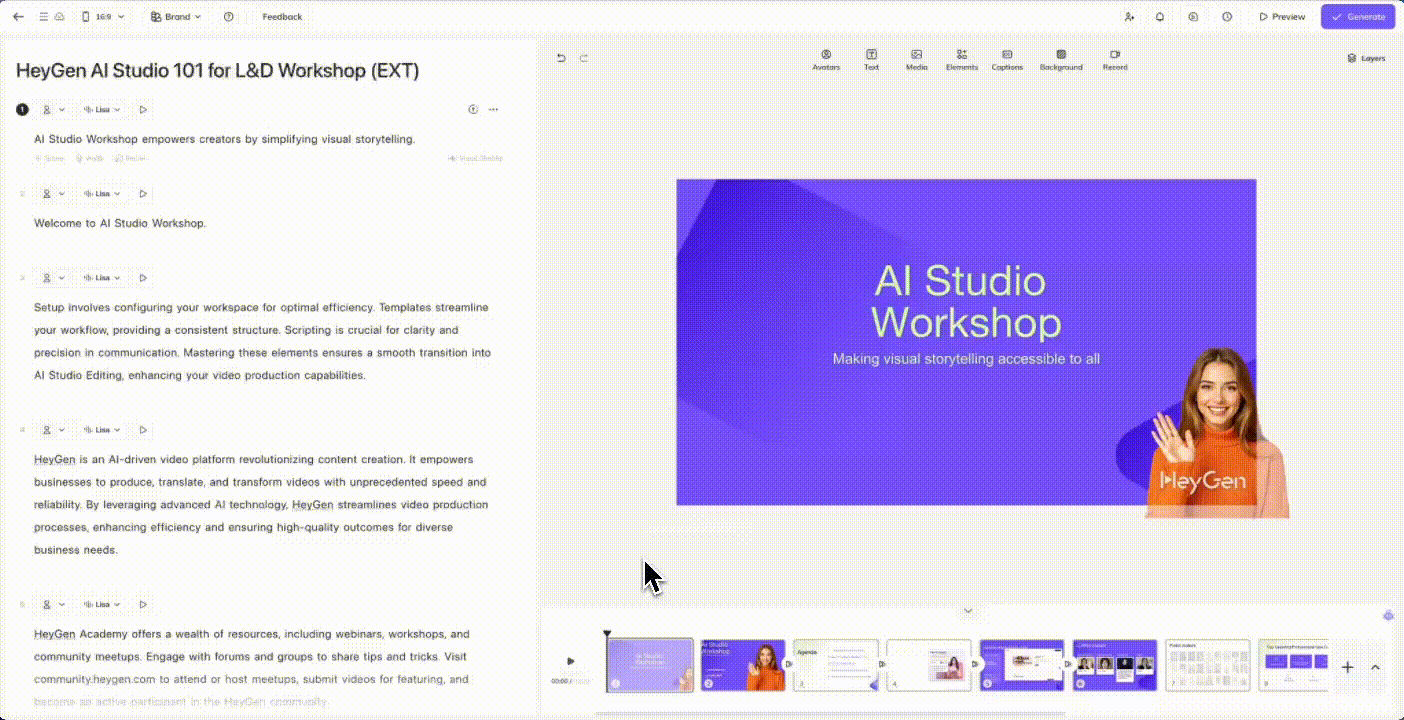Select the 'AI Studio Workshop' title on canvas
The height and width of the screenshot is (720, 1404).
point(965,301)
